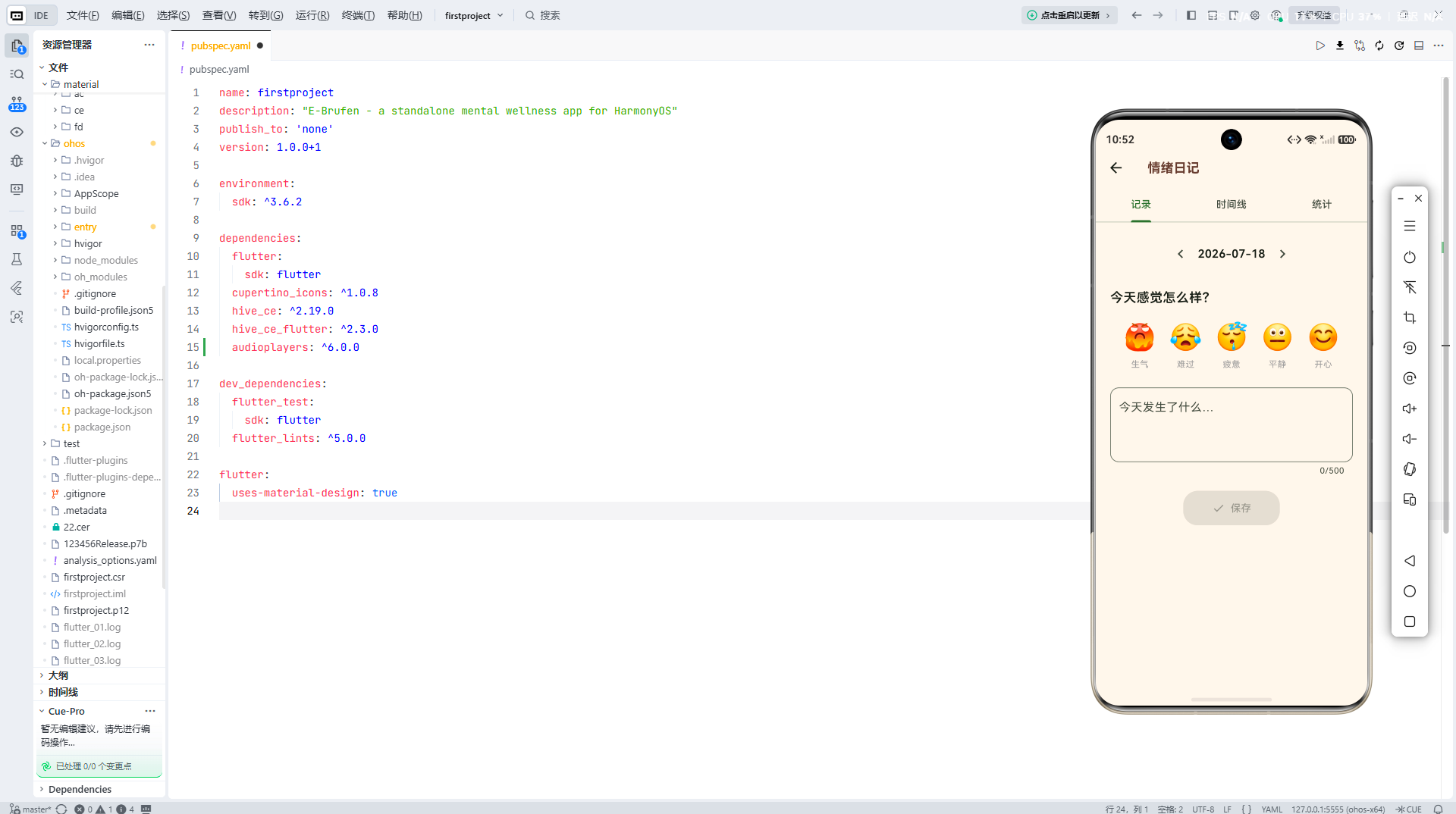Click emulator rotate screen icon

pos(1410,469)
